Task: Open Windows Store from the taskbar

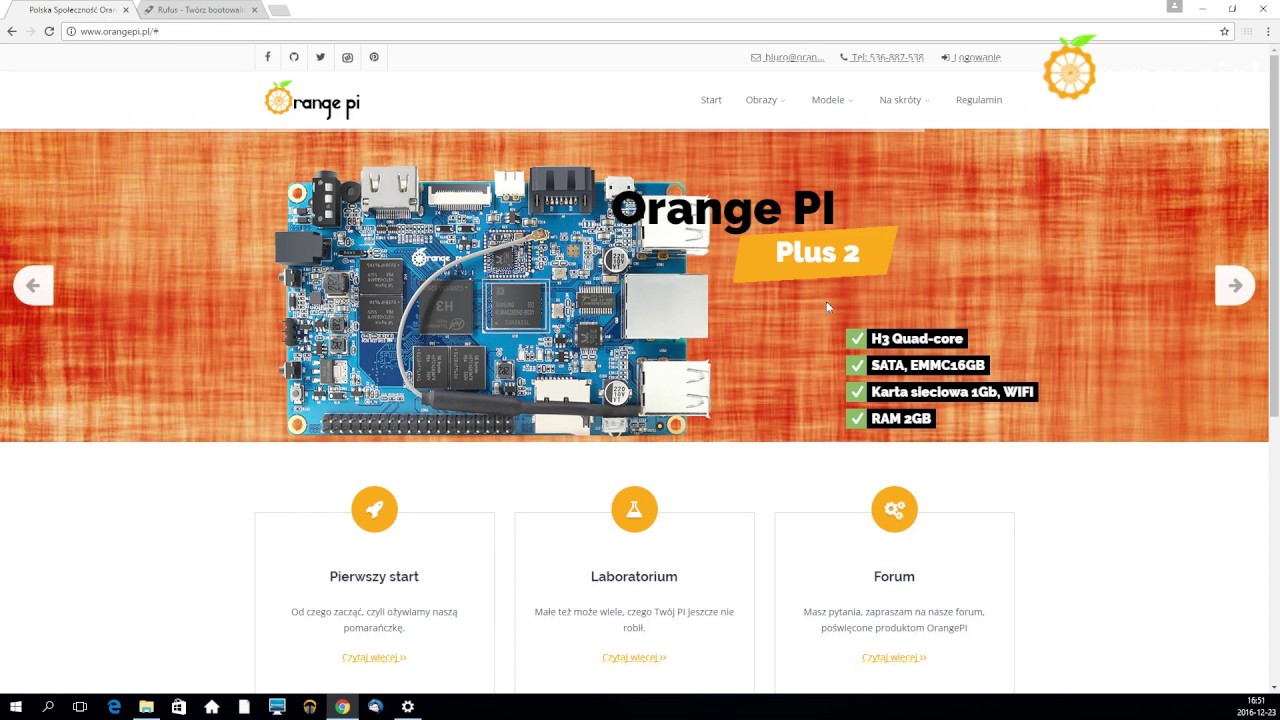Action: click(179, 706)
